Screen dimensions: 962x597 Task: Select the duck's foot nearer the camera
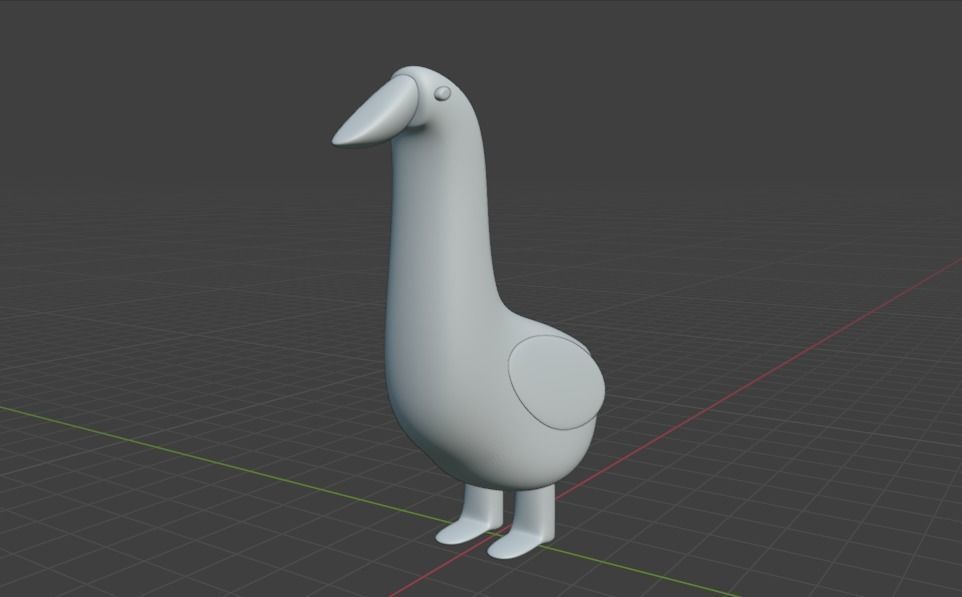point(522,523)
